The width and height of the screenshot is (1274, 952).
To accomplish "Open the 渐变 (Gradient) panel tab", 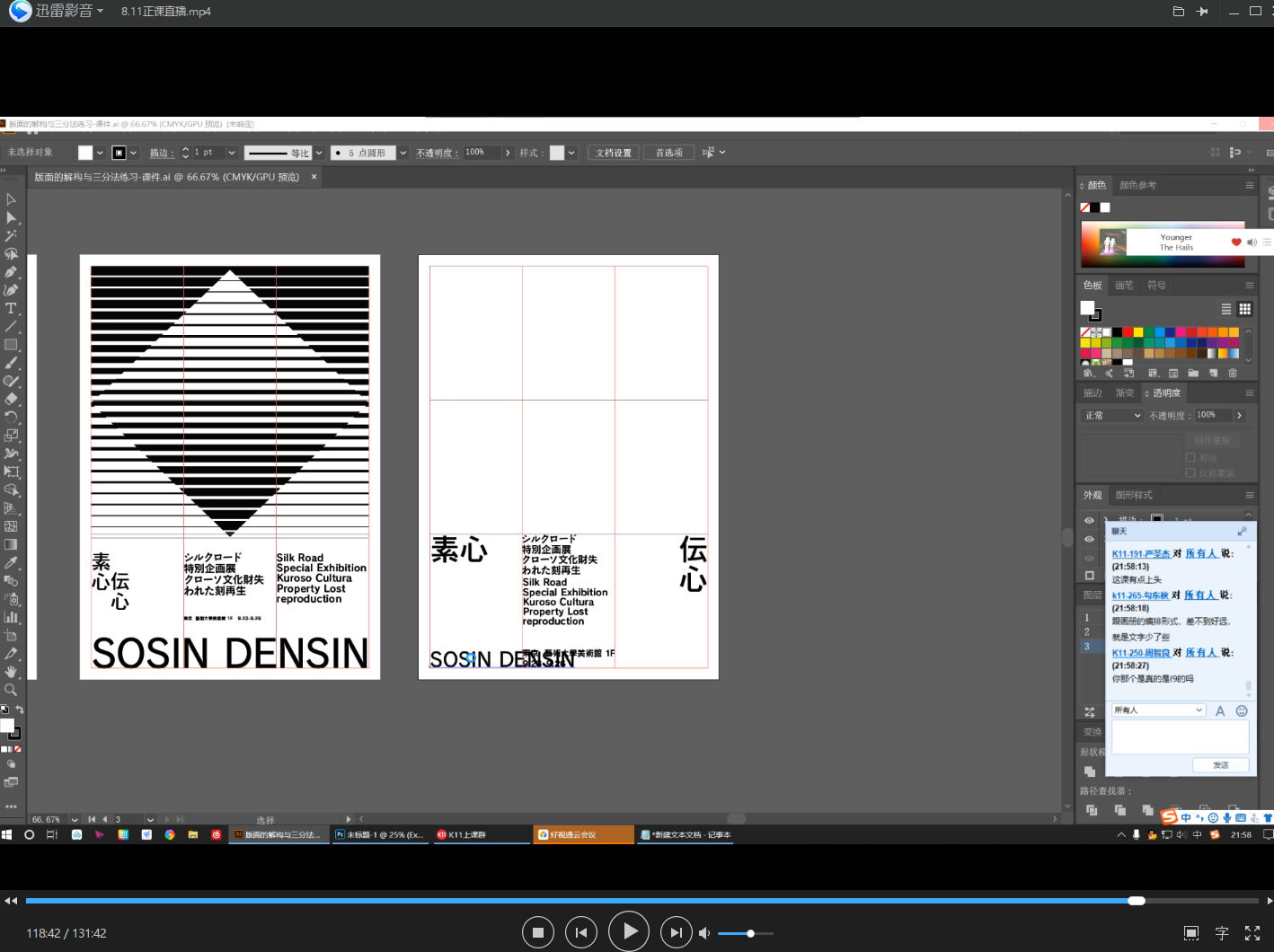I will tap(1124, 393).
